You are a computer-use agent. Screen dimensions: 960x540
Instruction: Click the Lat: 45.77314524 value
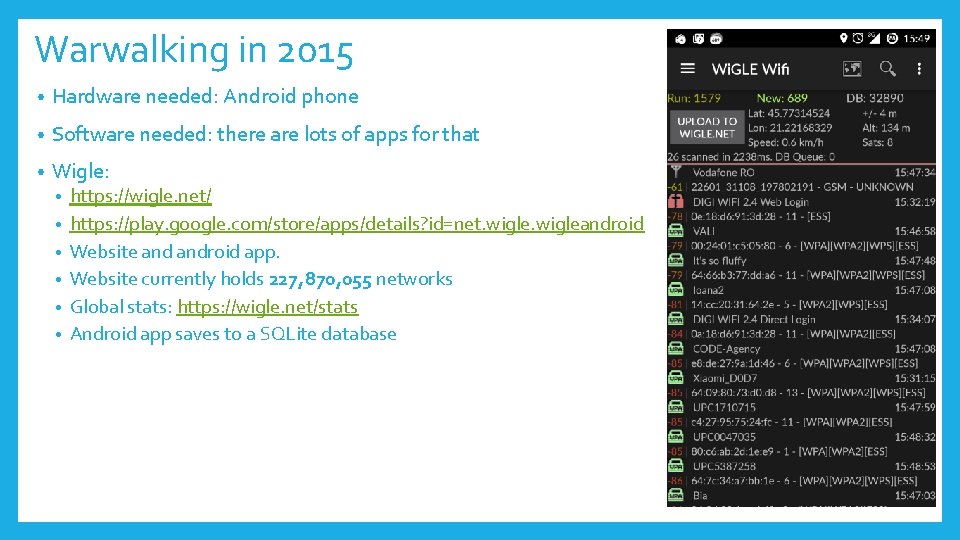click(789, 113)
